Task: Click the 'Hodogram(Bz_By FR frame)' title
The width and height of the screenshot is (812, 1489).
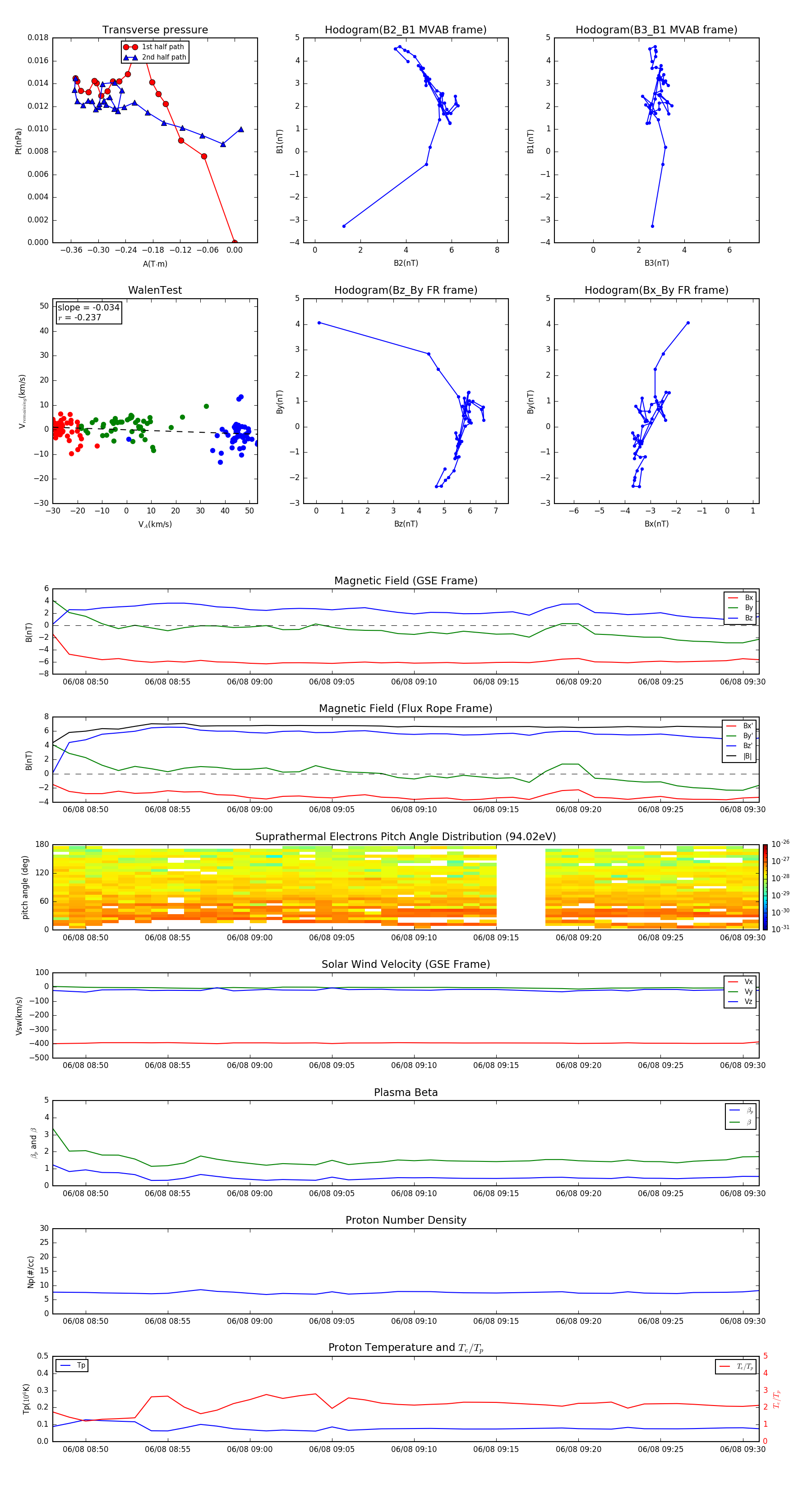Action: click(406, 290)
